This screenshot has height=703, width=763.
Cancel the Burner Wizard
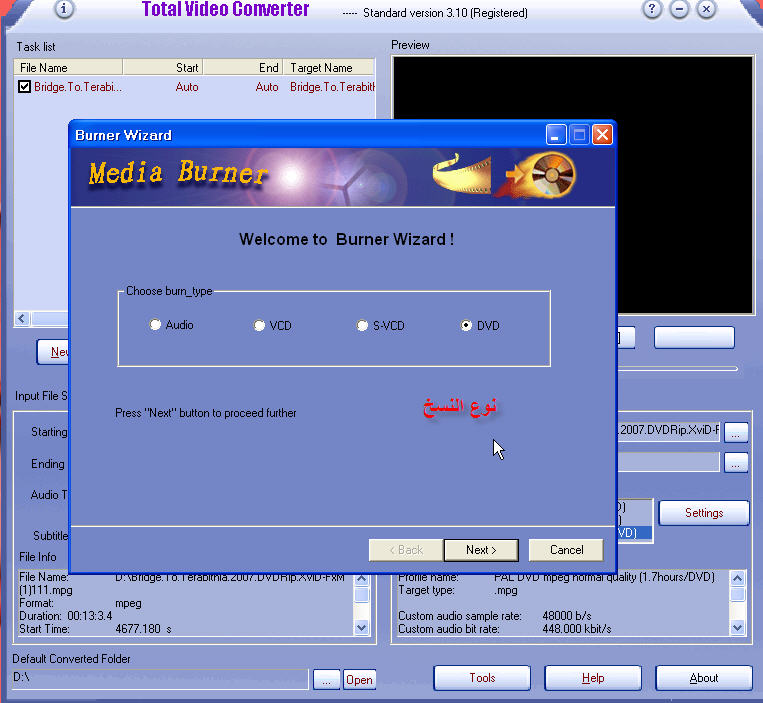click(566, 550)
